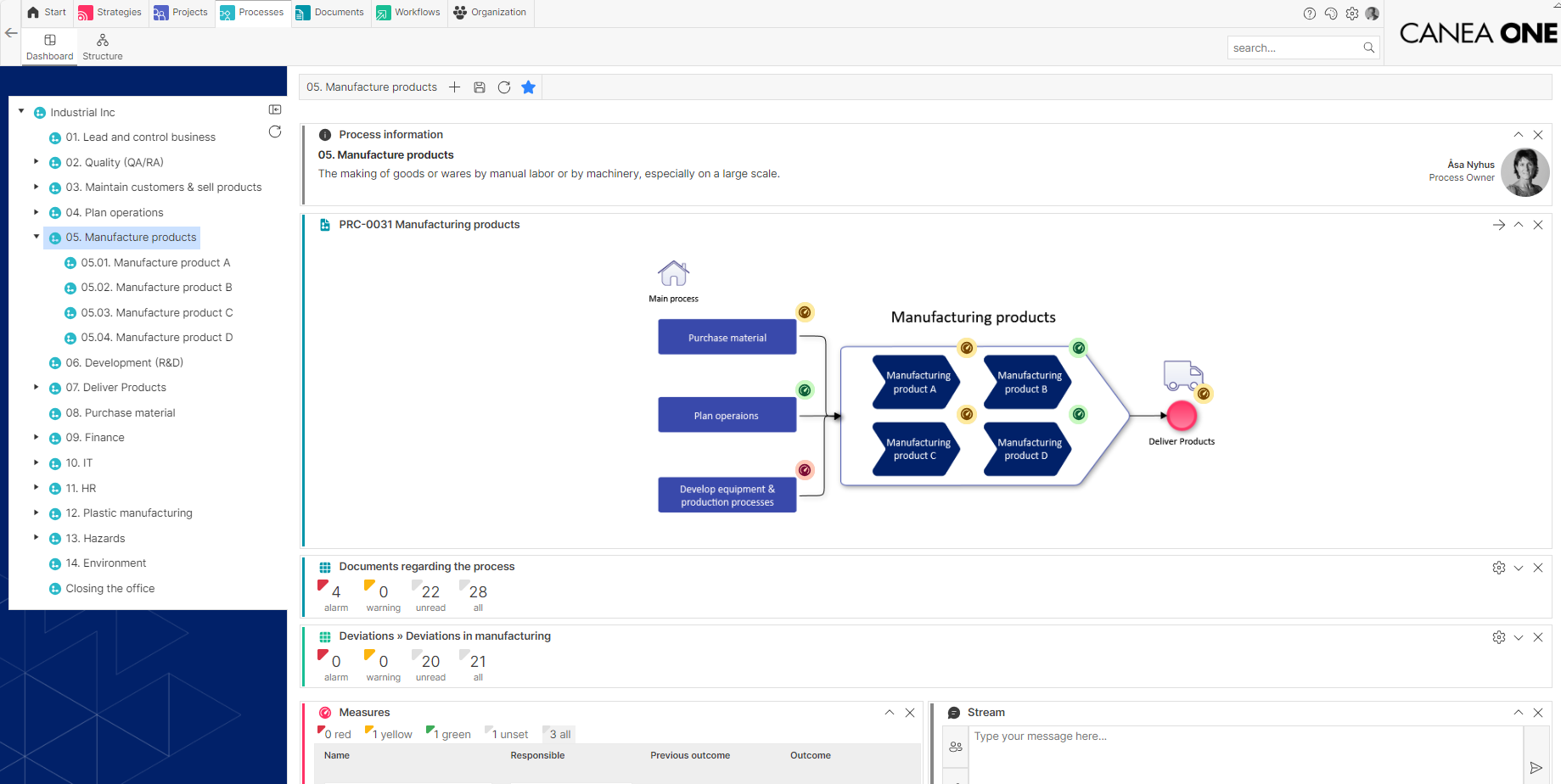Click the star favorite icon
The height and width of the screenshot is (784, 1561).
[x=528, y=87]
